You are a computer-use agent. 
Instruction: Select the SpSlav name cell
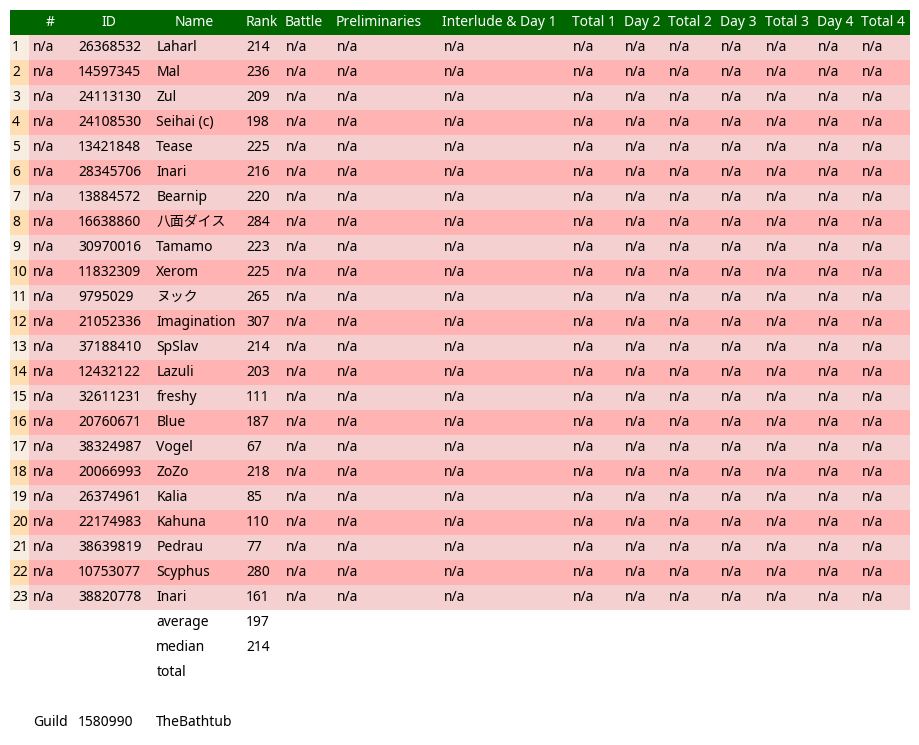pyautogui.click(x=177, y=346)
